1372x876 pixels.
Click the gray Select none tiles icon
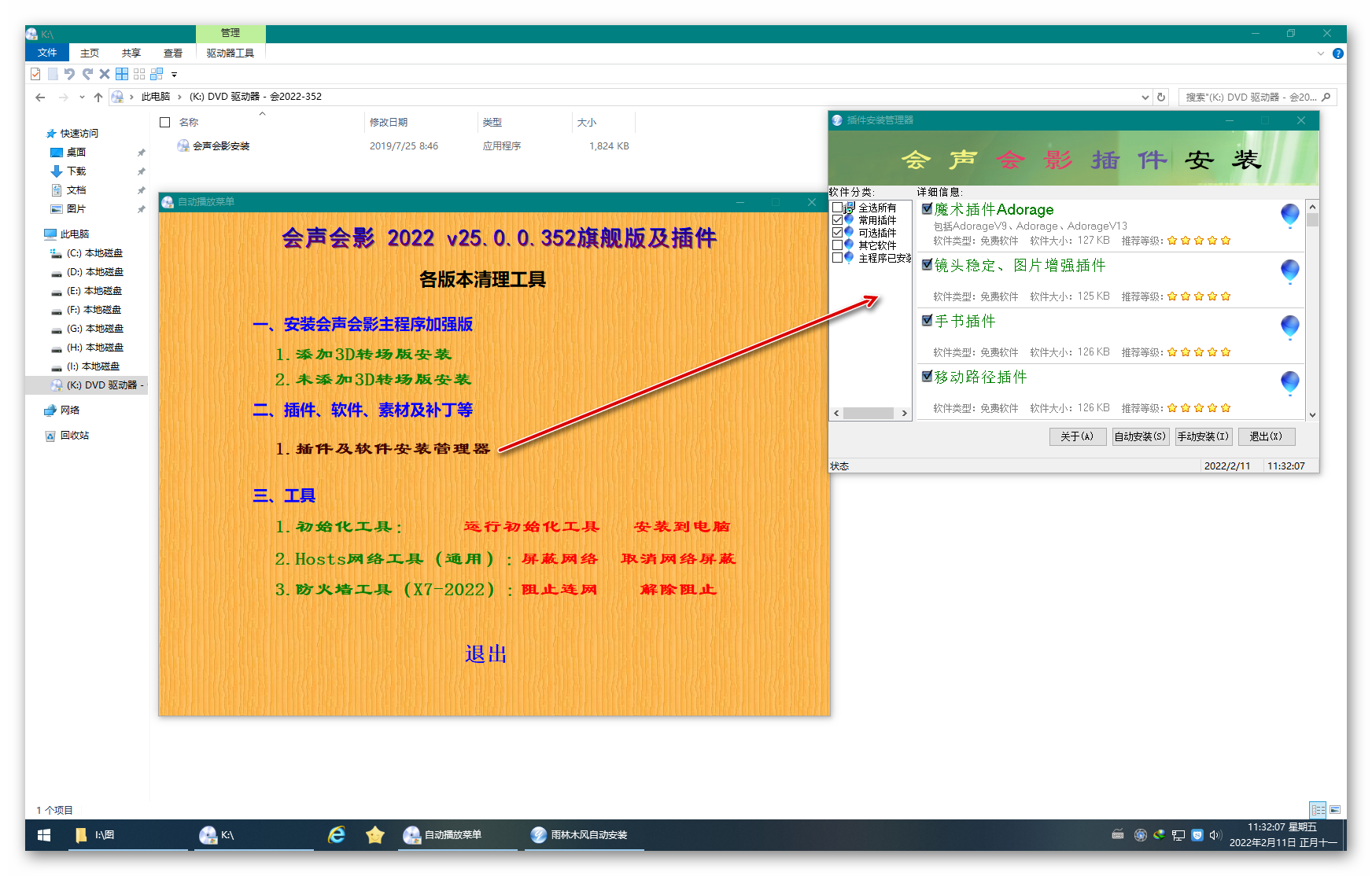(x=139, y=74)
